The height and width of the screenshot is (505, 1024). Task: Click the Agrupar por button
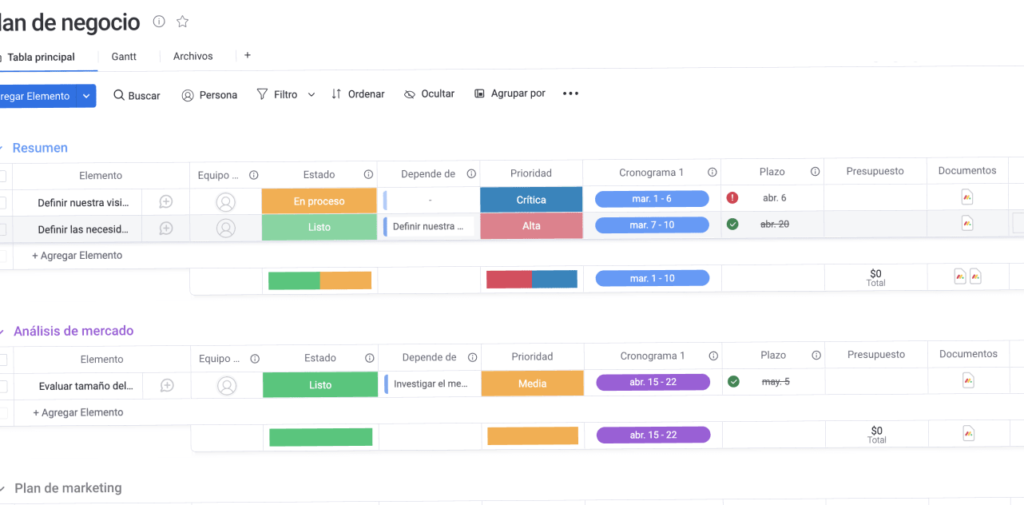tap(509, 94)
